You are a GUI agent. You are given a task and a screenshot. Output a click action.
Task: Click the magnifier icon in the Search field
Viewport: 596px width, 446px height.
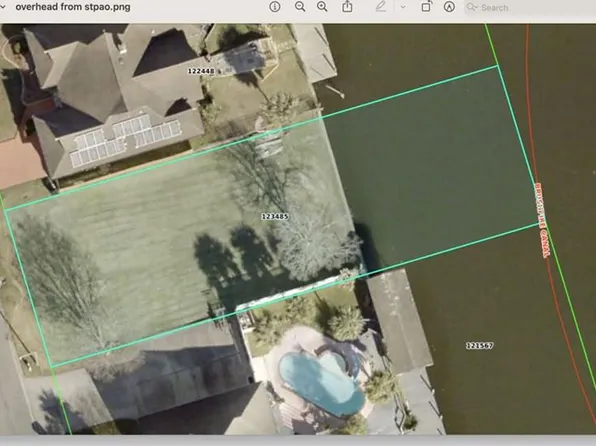(x=472, y=7)
